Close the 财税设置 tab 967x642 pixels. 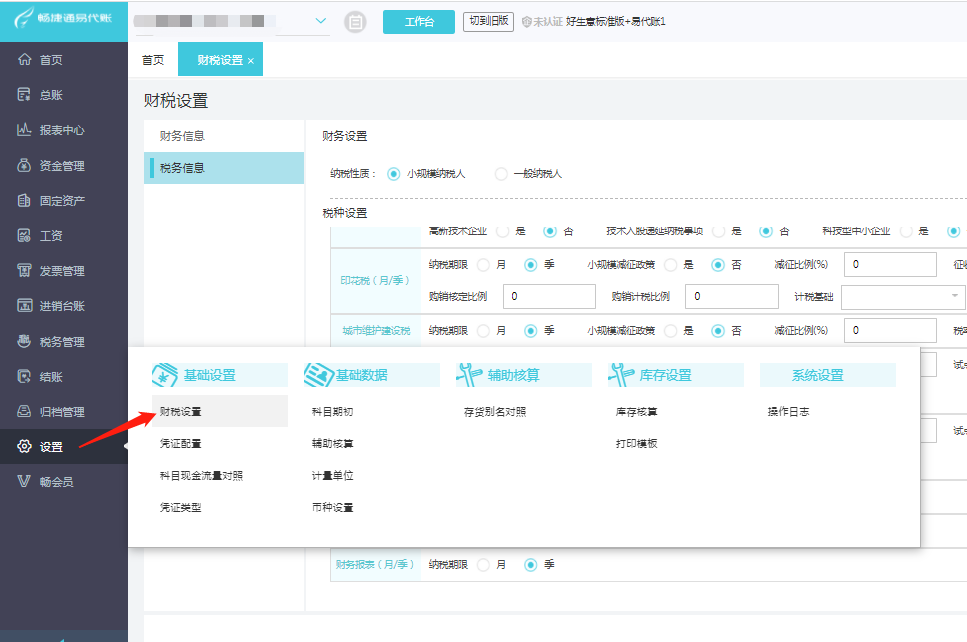click(x=250, y=60)
